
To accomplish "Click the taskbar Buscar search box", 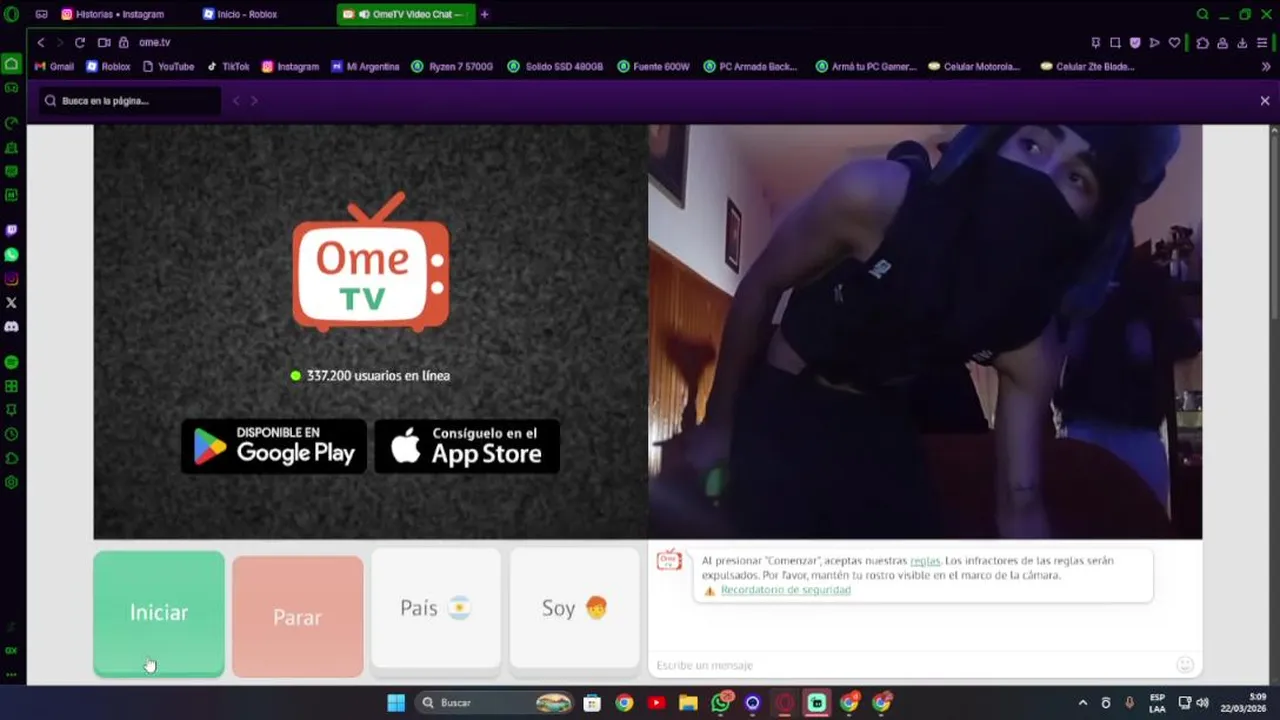I will (x=496, y=703).
